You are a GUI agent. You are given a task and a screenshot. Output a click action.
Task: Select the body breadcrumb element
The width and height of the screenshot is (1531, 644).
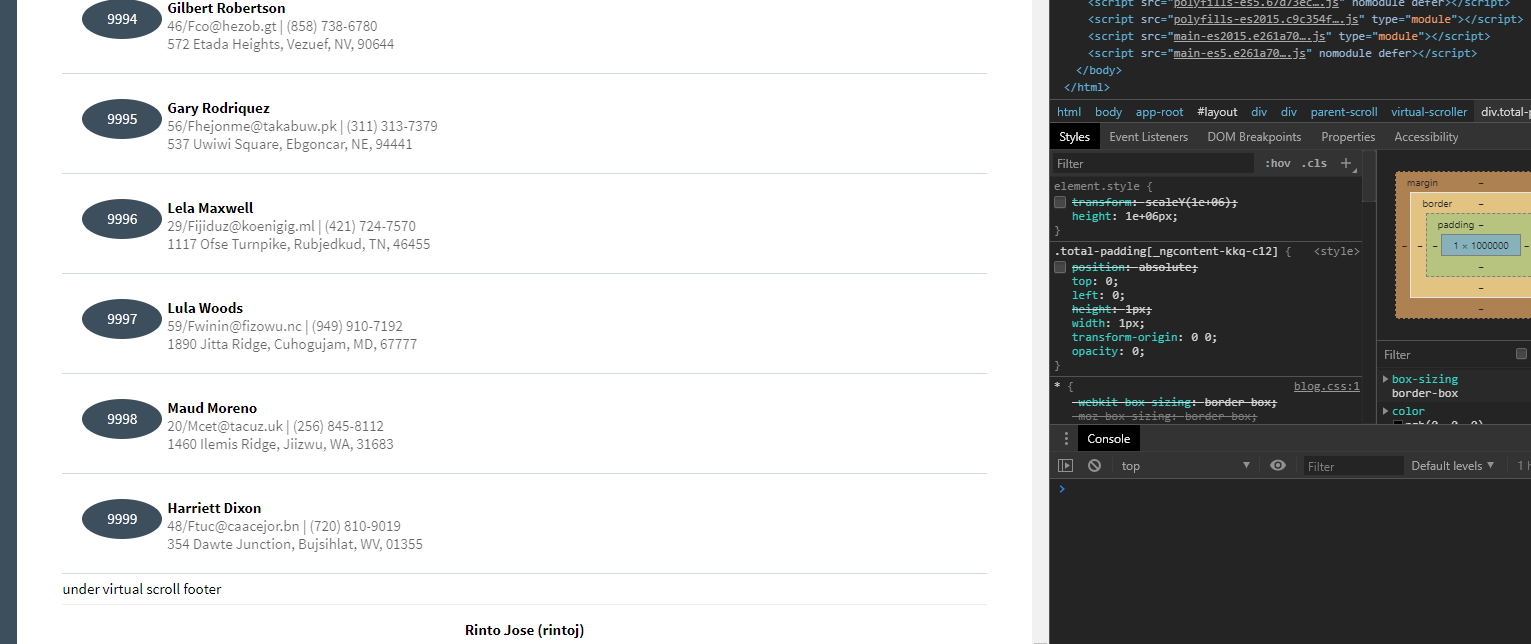pyautogui.click(x=1109, y=112)
